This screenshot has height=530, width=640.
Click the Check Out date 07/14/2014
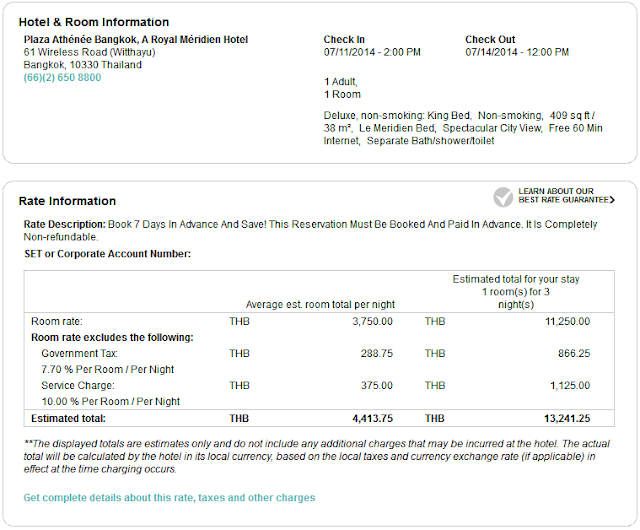515,52
